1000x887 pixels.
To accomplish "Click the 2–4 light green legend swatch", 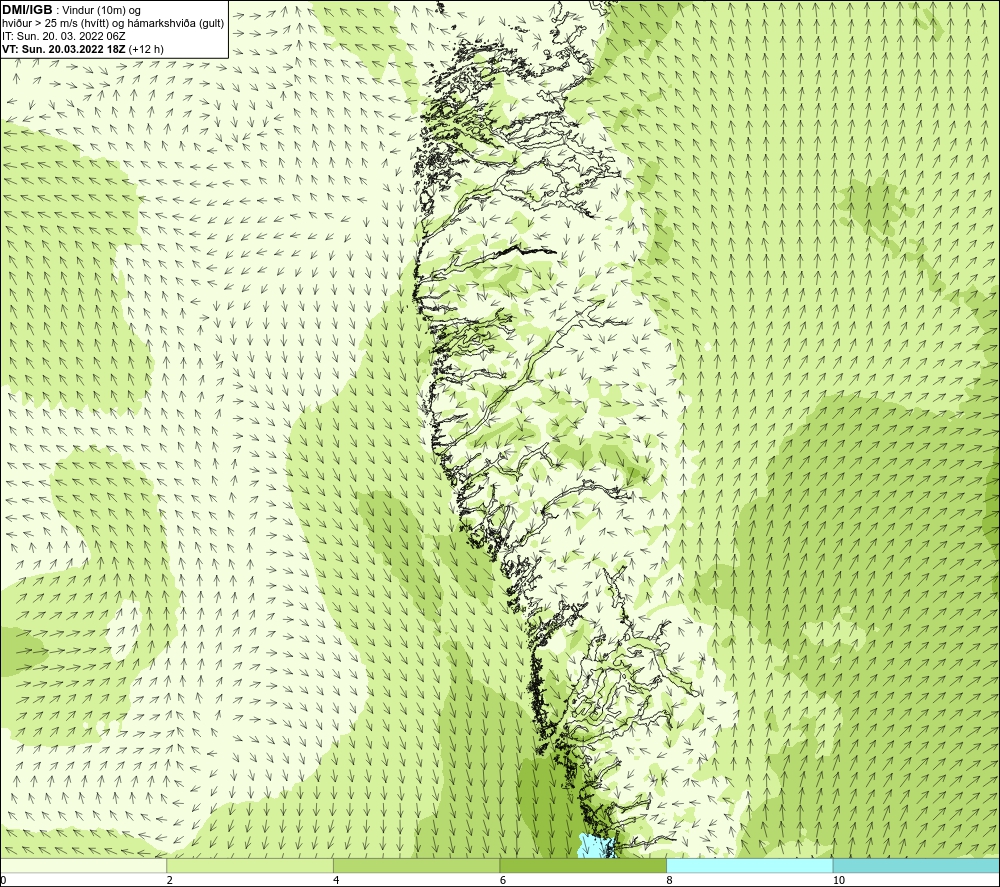I will 250,866.
